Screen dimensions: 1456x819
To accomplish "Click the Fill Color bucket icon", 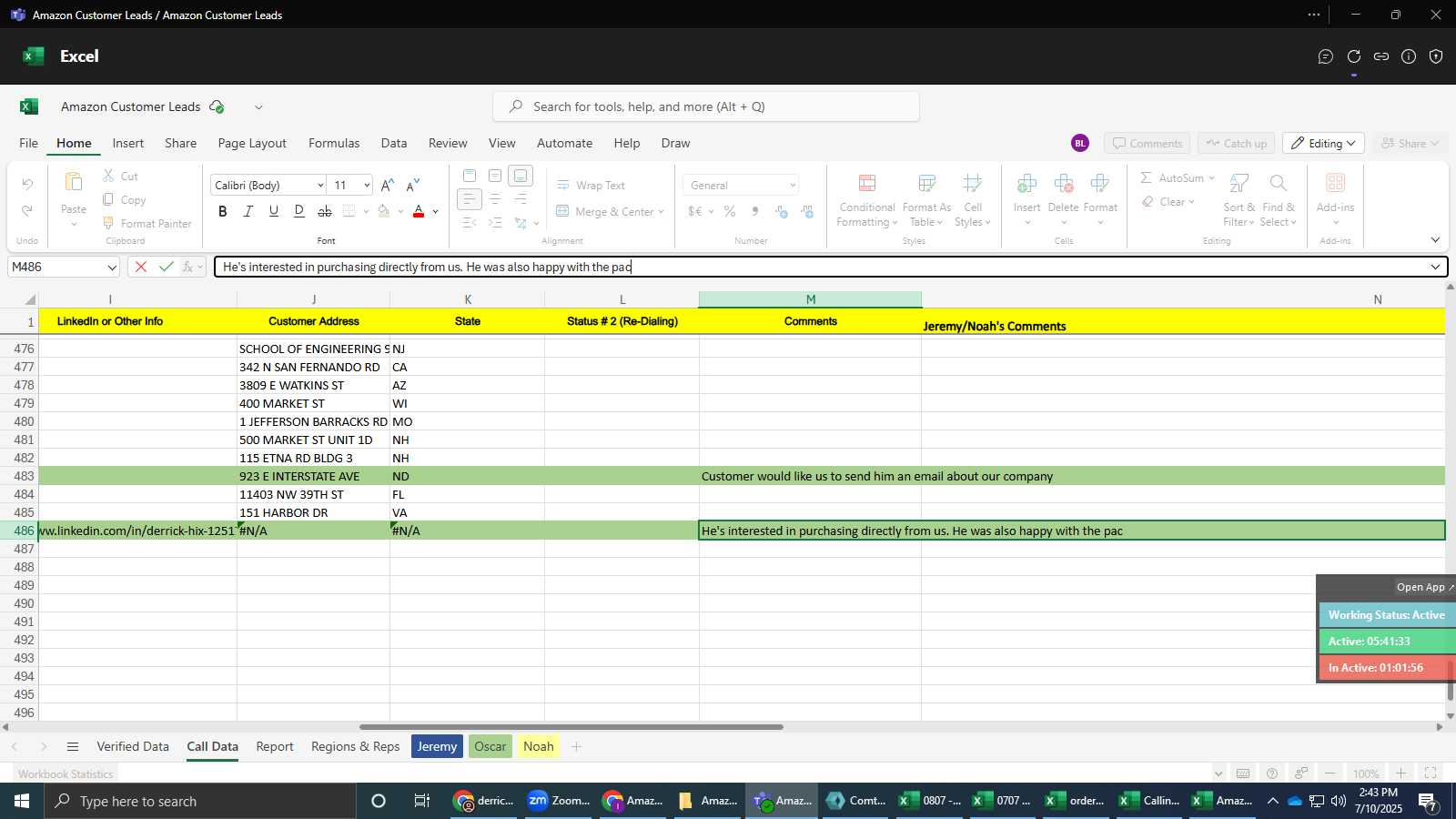I will tap(384, 211).
